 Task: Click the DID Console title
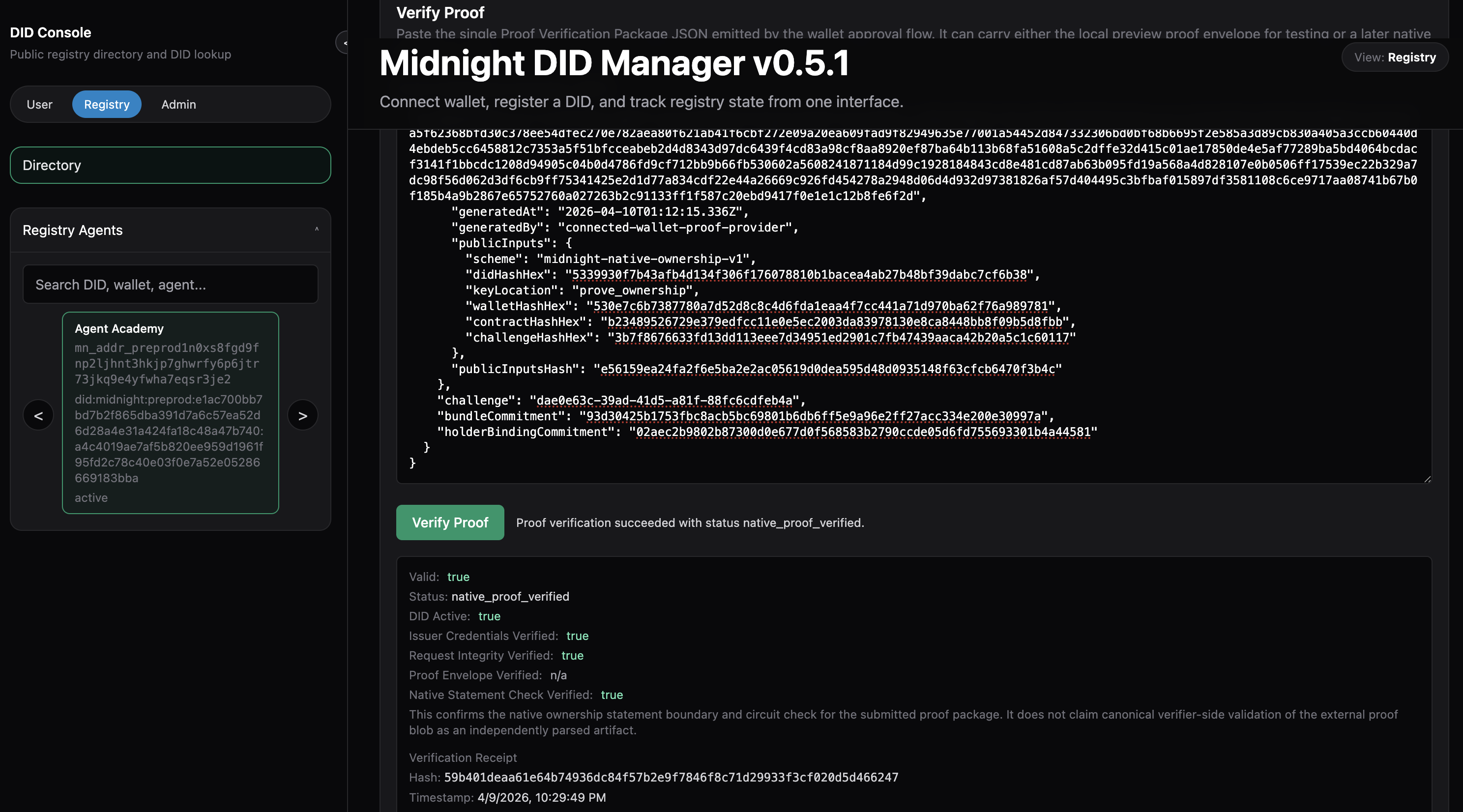coord(51,32)
